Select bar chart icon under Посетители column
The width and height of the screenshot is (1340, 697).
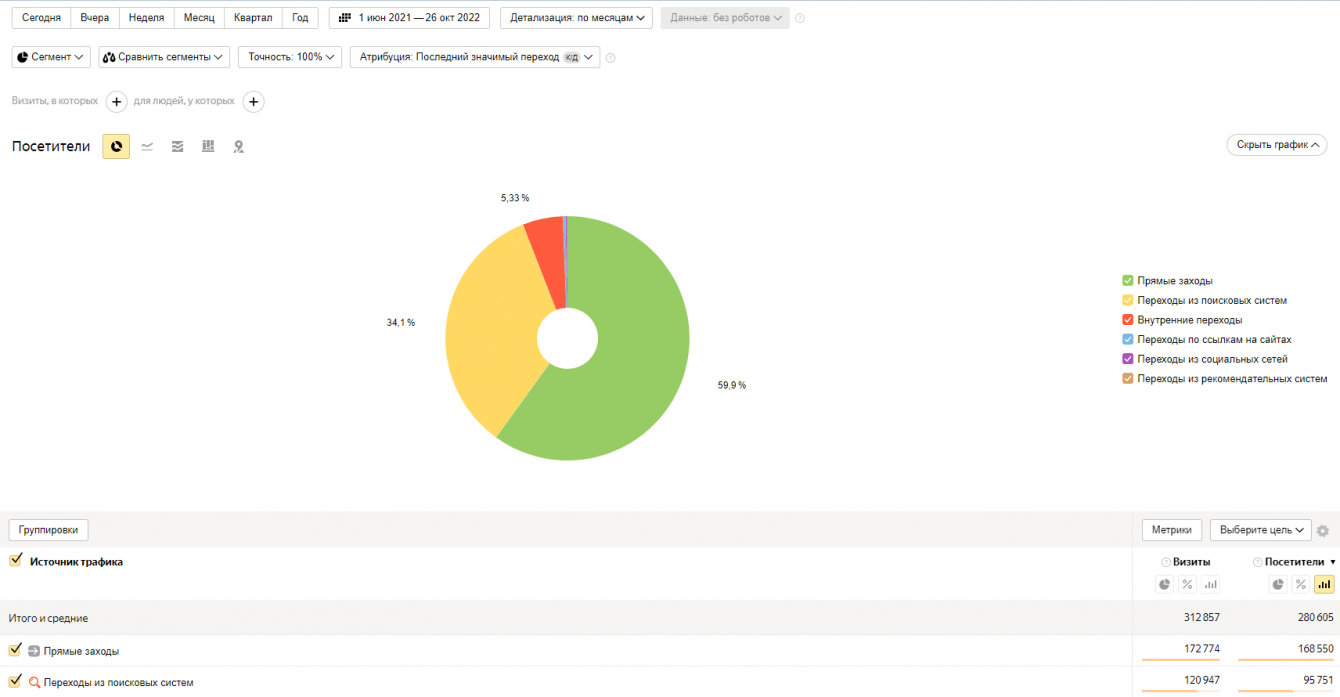coord(1324,584)
